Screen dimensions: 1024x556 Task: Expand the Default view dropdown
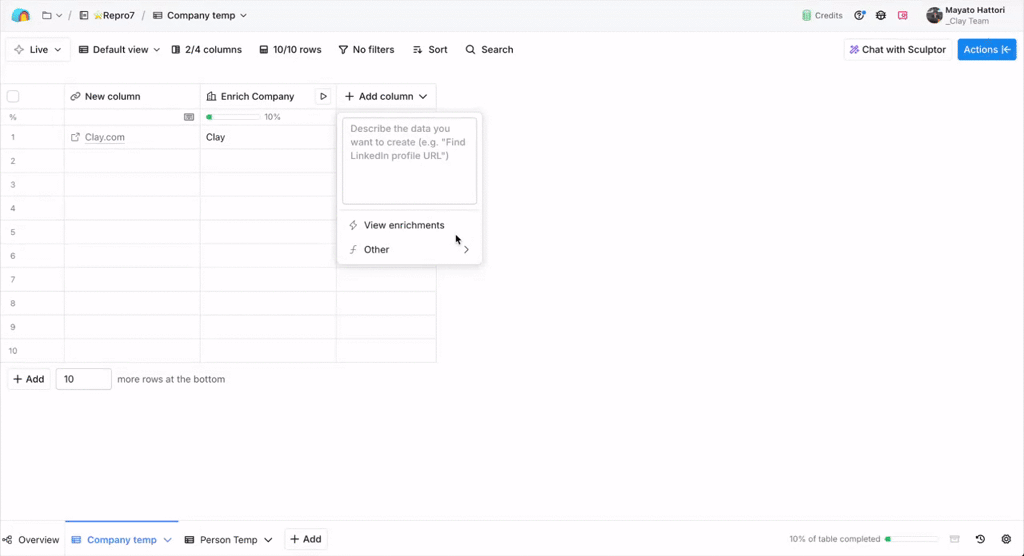119,50
